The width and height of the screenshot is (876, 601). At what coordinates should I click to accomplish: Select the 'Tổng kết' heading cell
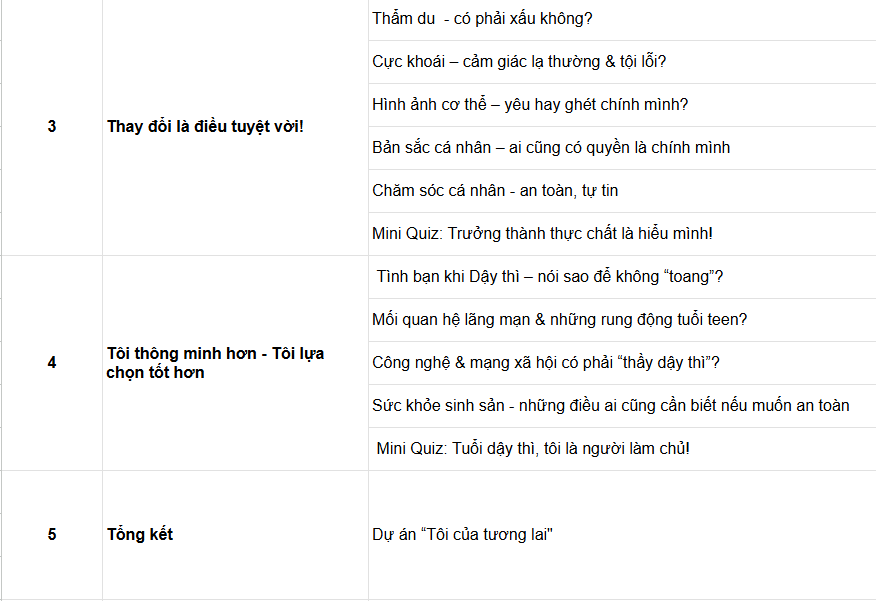235,535
